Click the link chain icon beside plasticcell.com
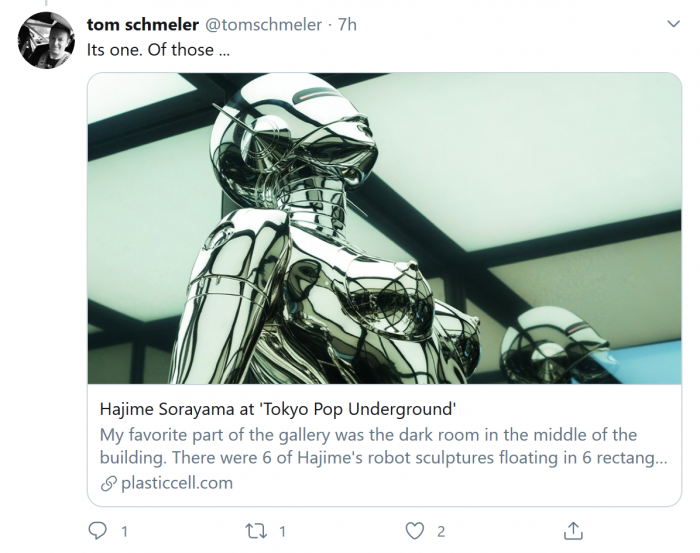The image size is (700, 553). pyautogui.click(x=108, y=483)
